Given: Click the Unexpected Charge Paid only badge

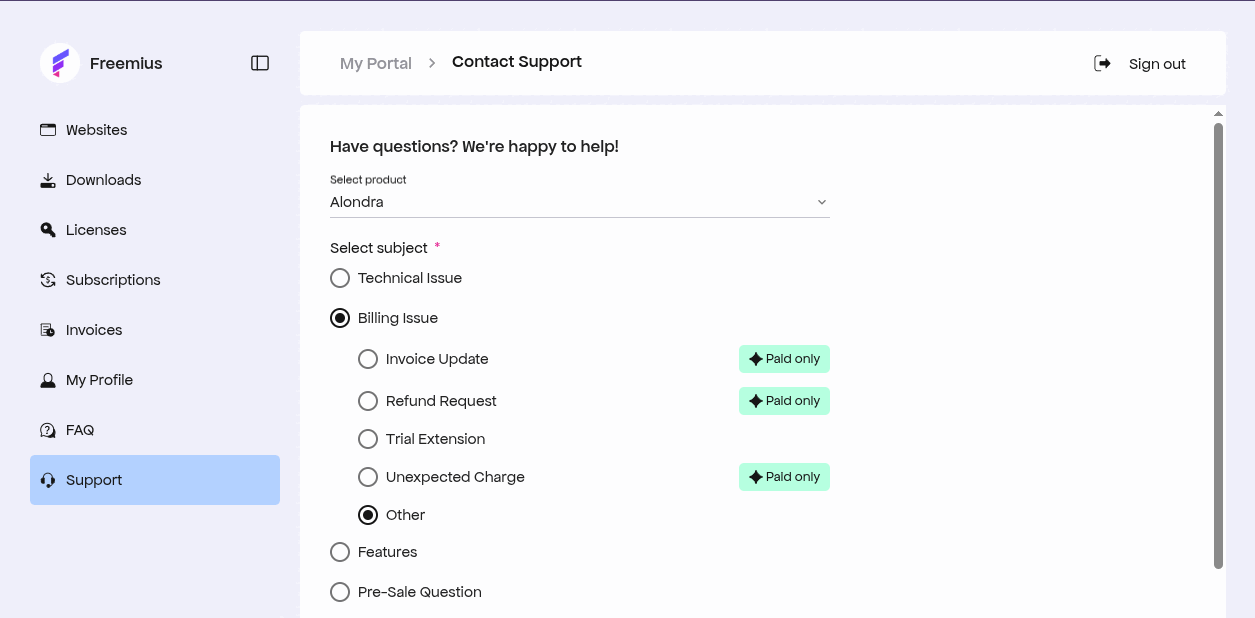Looking at the screenshot, I should 784,477.
